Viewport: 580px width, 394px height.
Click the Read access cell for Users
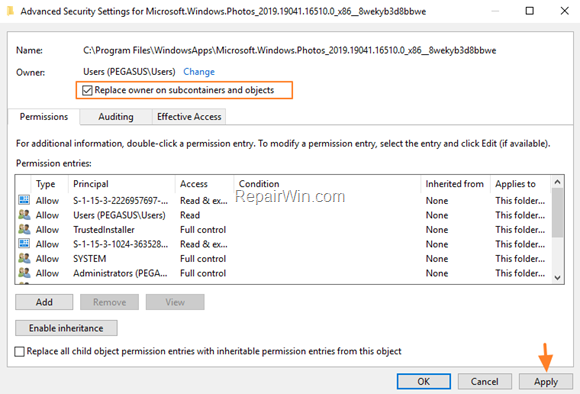(x=190, y=215)
